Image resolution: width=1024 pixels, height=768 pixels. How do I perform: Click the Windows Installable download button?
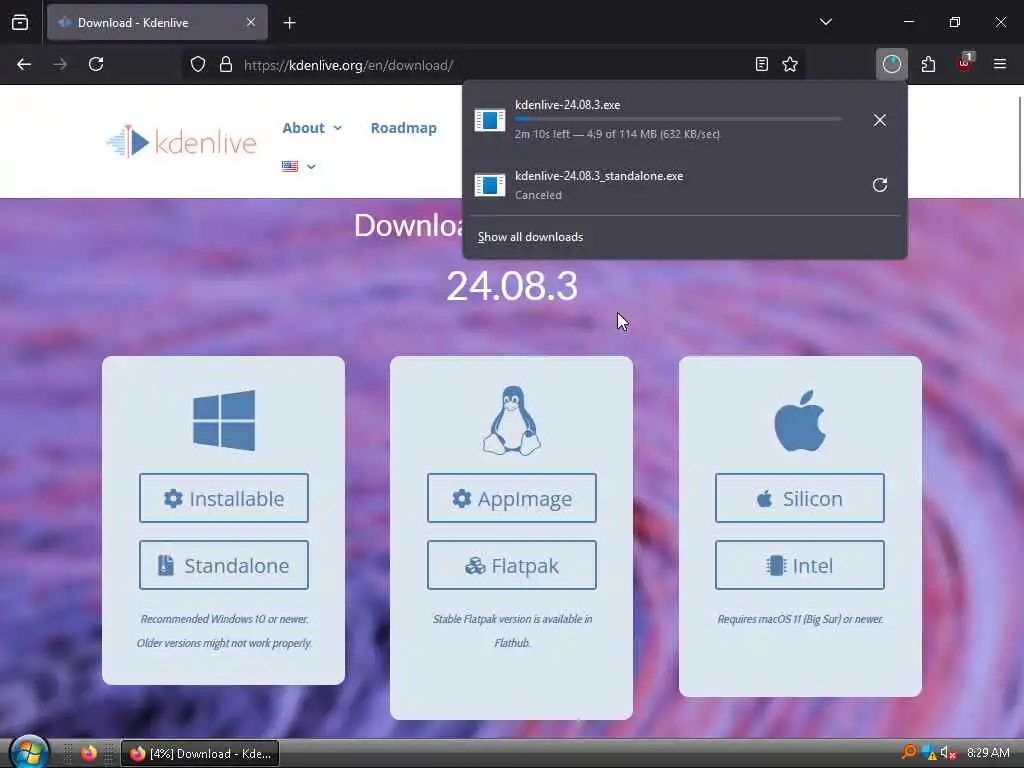click(224, 498)
